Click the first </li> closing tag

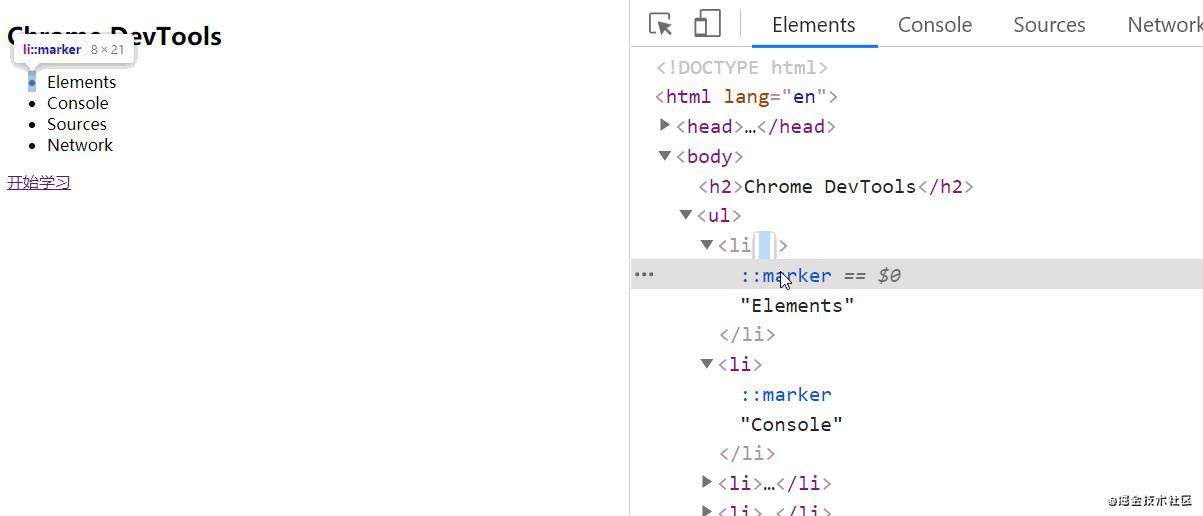pos(747,334)
